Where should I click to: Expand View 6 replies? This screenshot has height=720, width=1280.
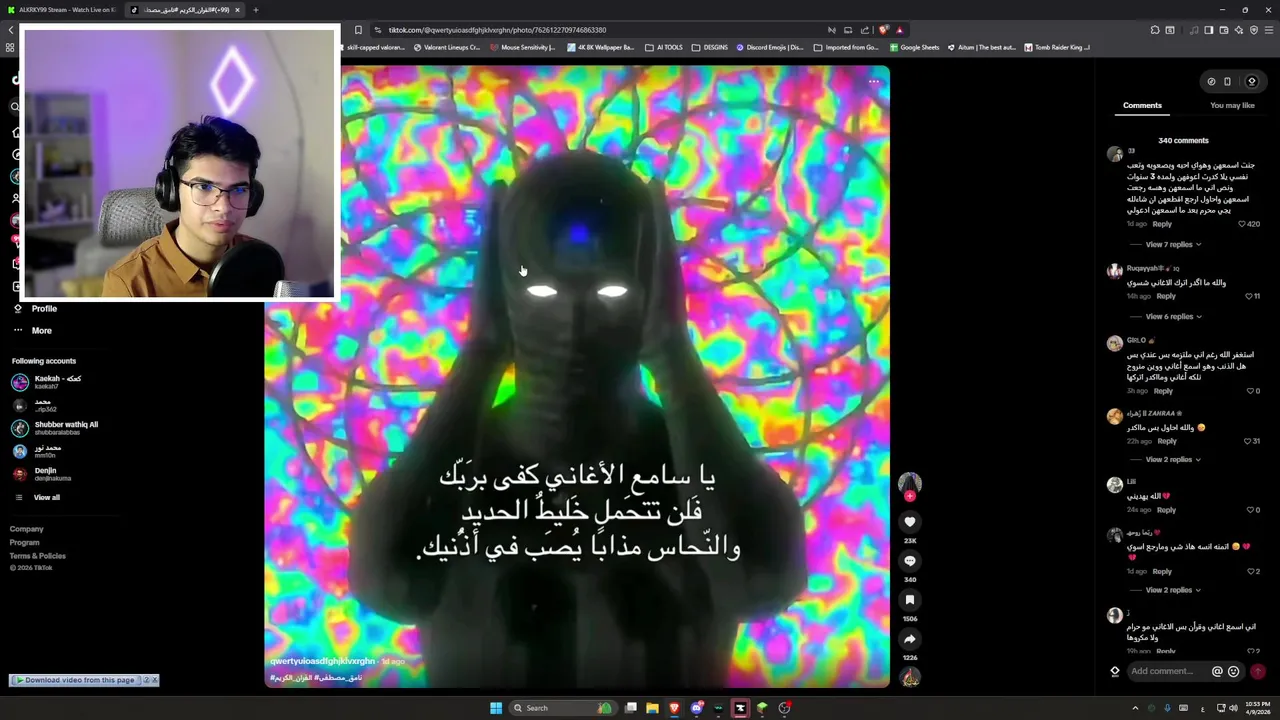click(x=1173, y=316)
